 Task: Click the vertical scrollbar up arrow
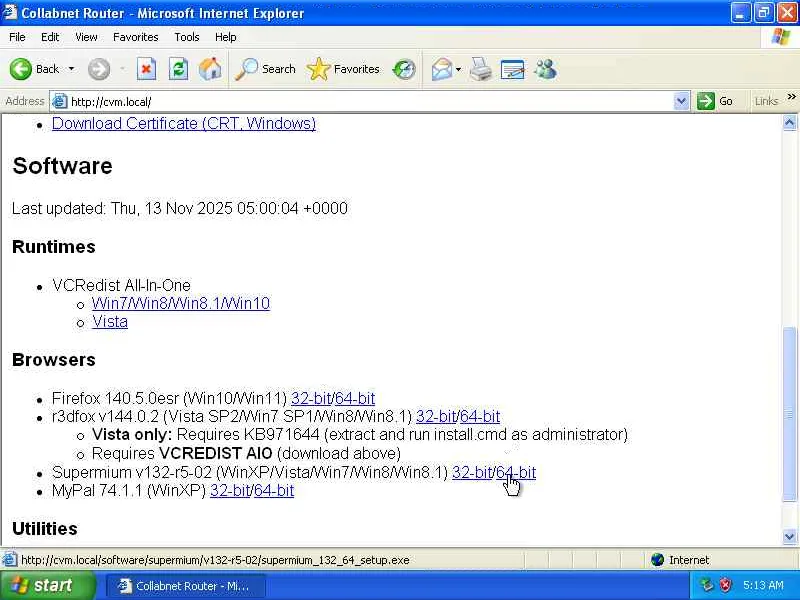(x=789, y=122)
